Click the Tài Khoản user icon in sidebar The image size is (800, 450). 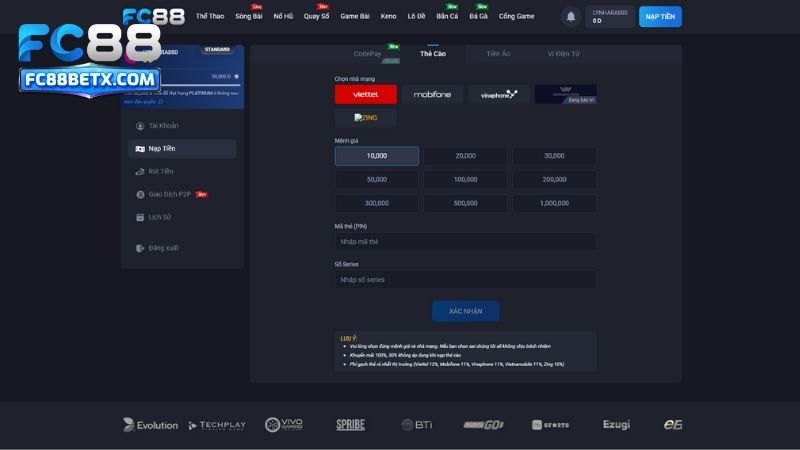(x=140, y=126)
